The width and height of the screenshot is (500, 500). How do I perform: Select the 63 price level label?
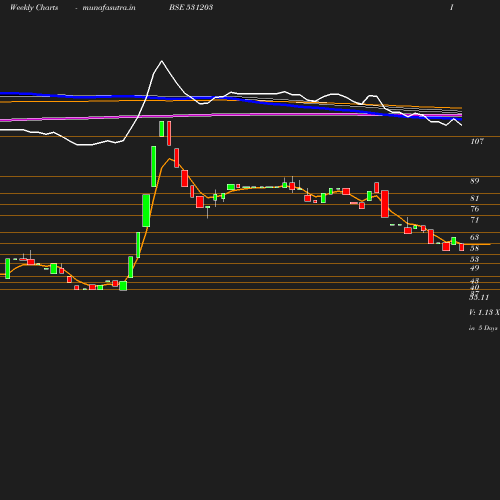[x=475, y=237]
